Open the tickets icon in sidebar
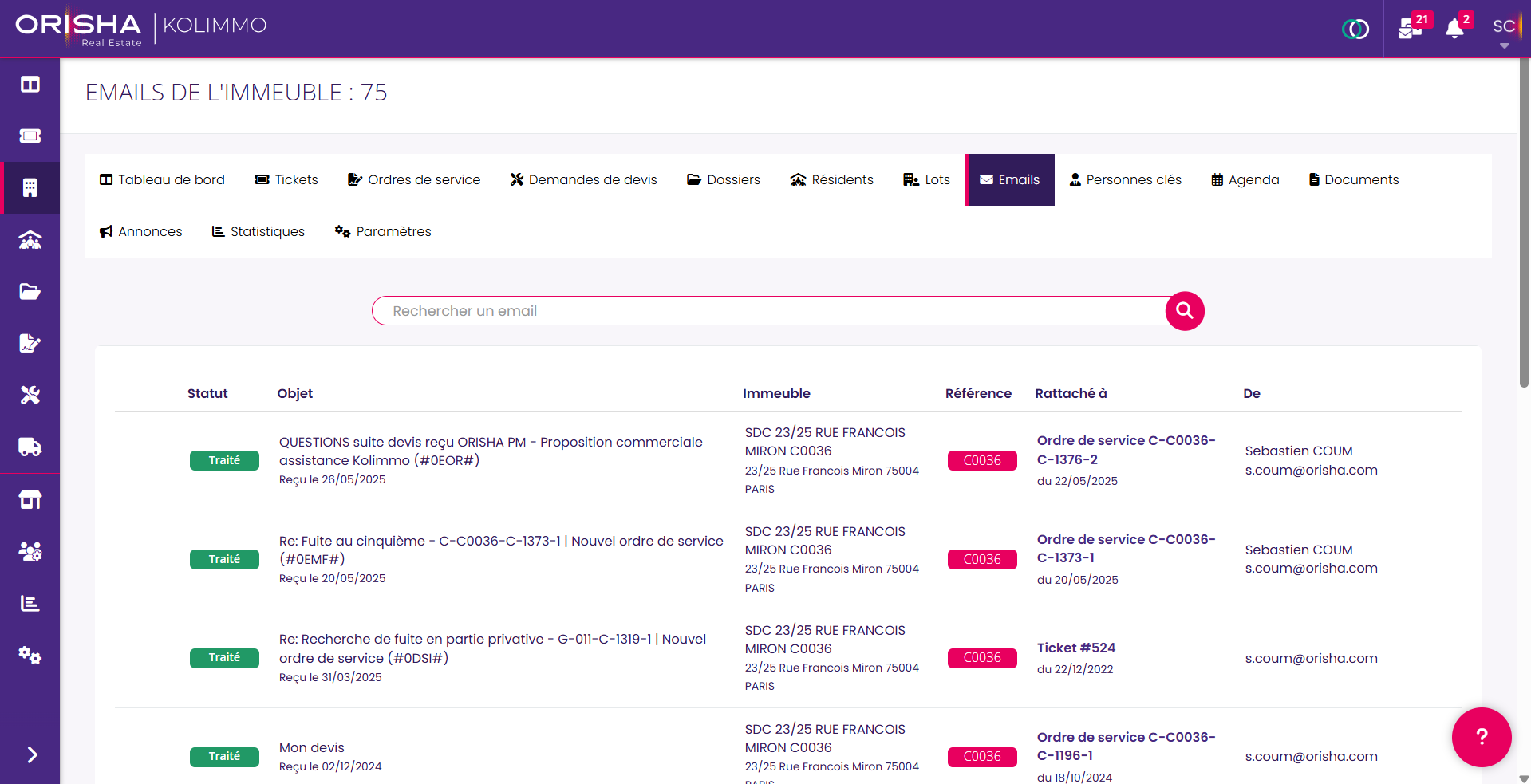This screenshot has height=784, width=1531. click(x=30, y=136)
